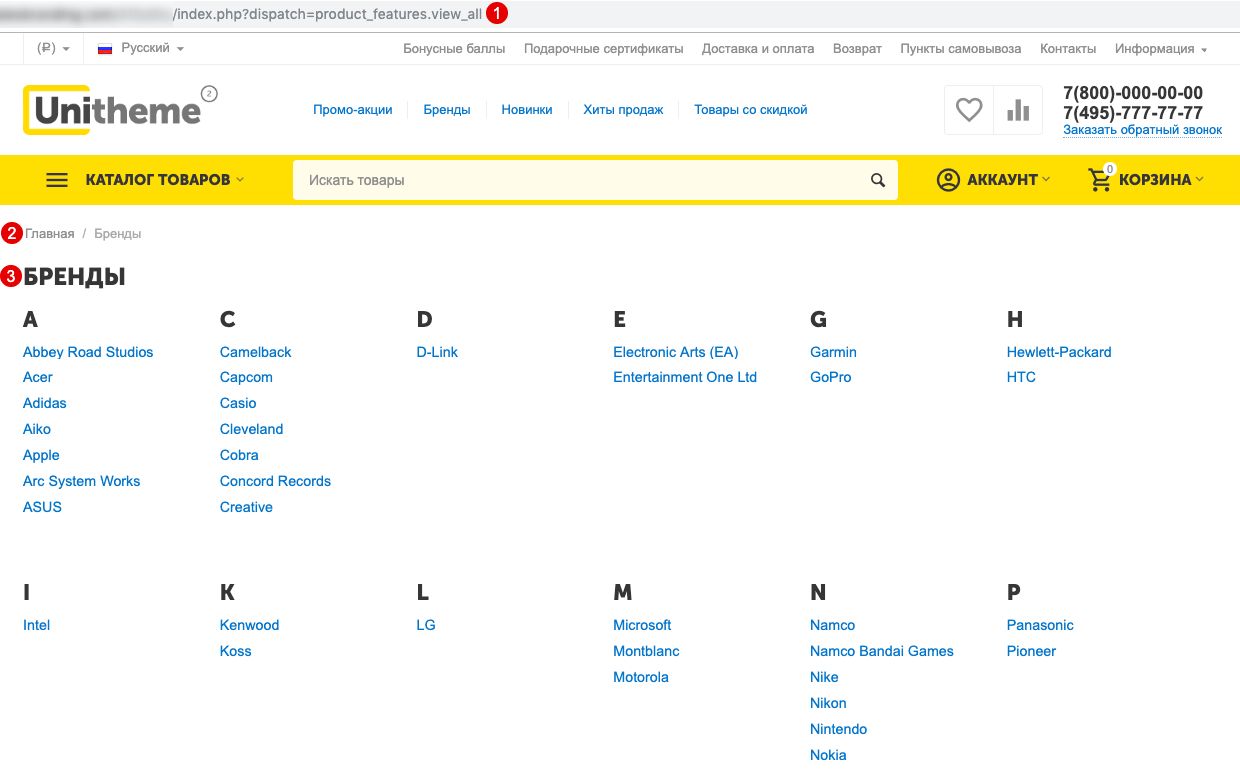Click Заказать обратный звонок link
The width and height of the screenshot is (1240, 773).
(x=1142, y=130)
